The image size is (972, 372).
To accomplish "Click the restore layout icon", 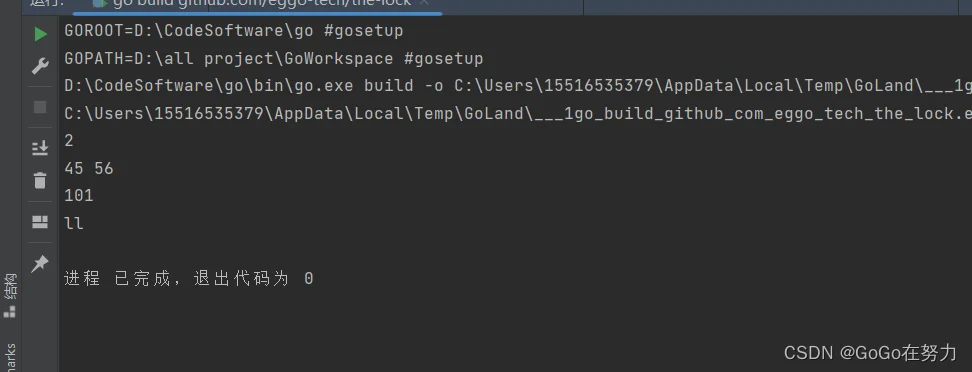I will pos(40,222).
